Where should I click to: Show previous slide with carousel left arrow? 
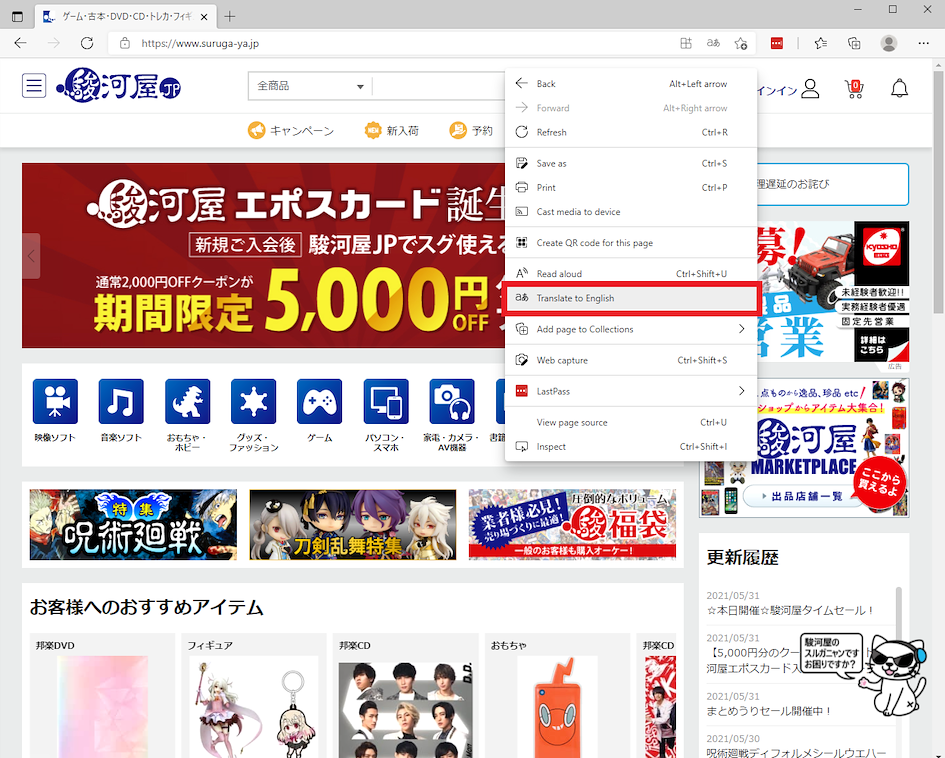pyautogui.click(x=31, y=255)
